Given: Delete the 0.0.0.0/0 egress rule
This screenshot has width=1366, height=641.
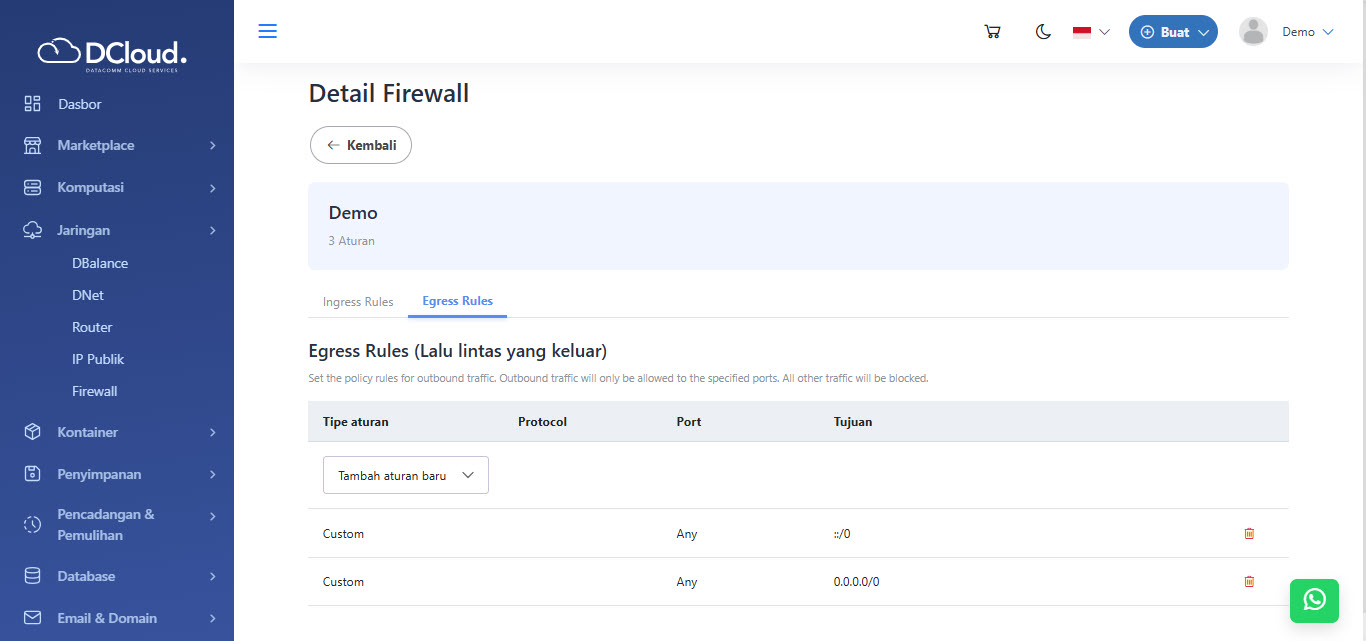Looking at the screenshot, I should click(1249, 582).
